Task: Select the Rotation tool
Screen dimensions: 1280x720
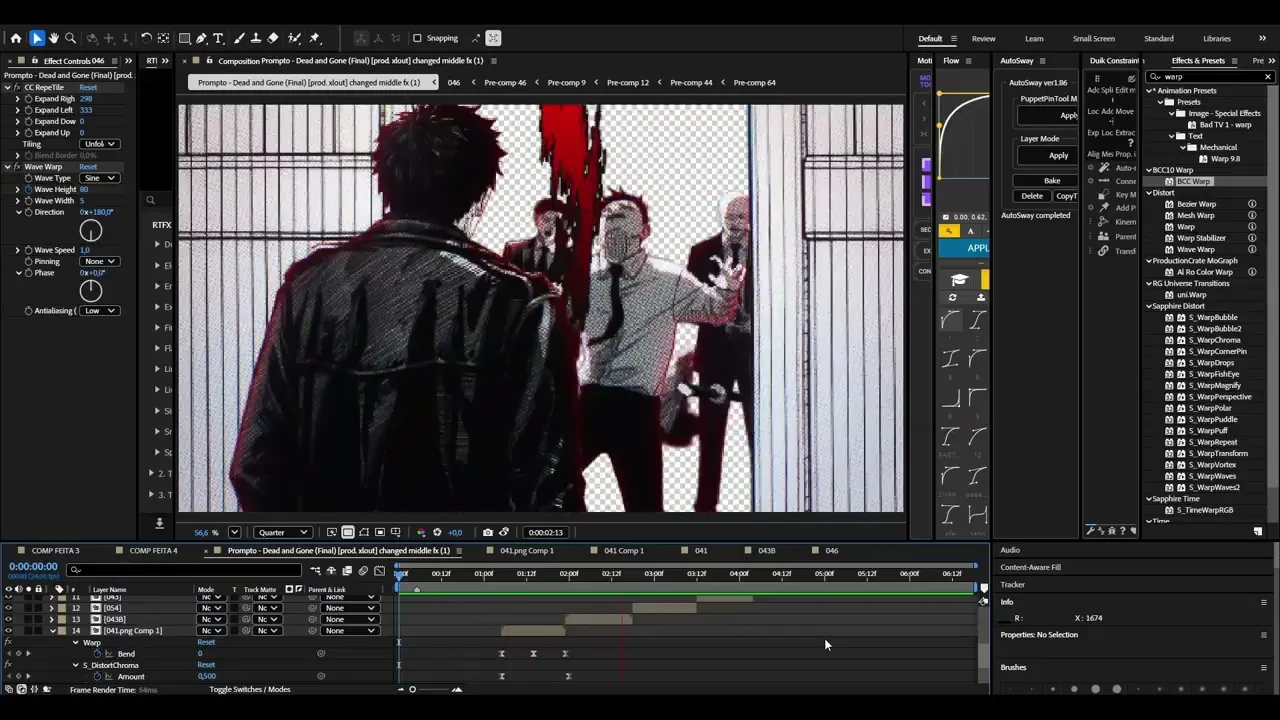Action: [x=146, y=38]
